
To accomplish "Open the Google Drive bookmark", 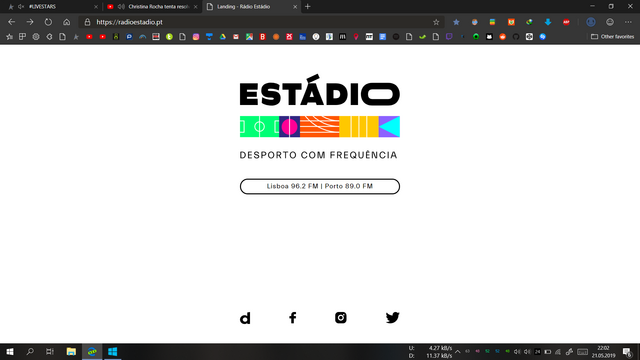I will (222, 37).
